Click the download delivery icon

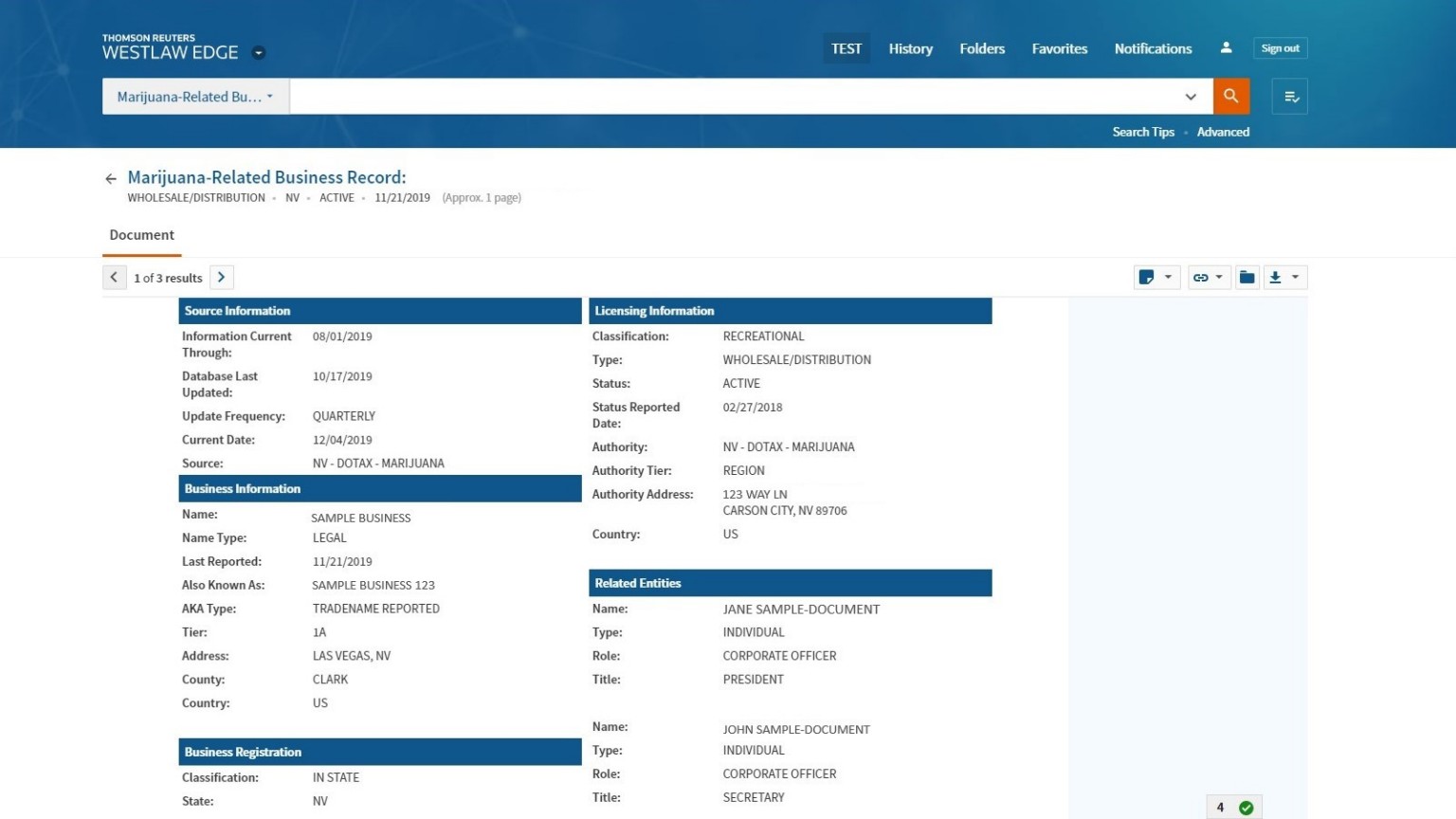1276,277
